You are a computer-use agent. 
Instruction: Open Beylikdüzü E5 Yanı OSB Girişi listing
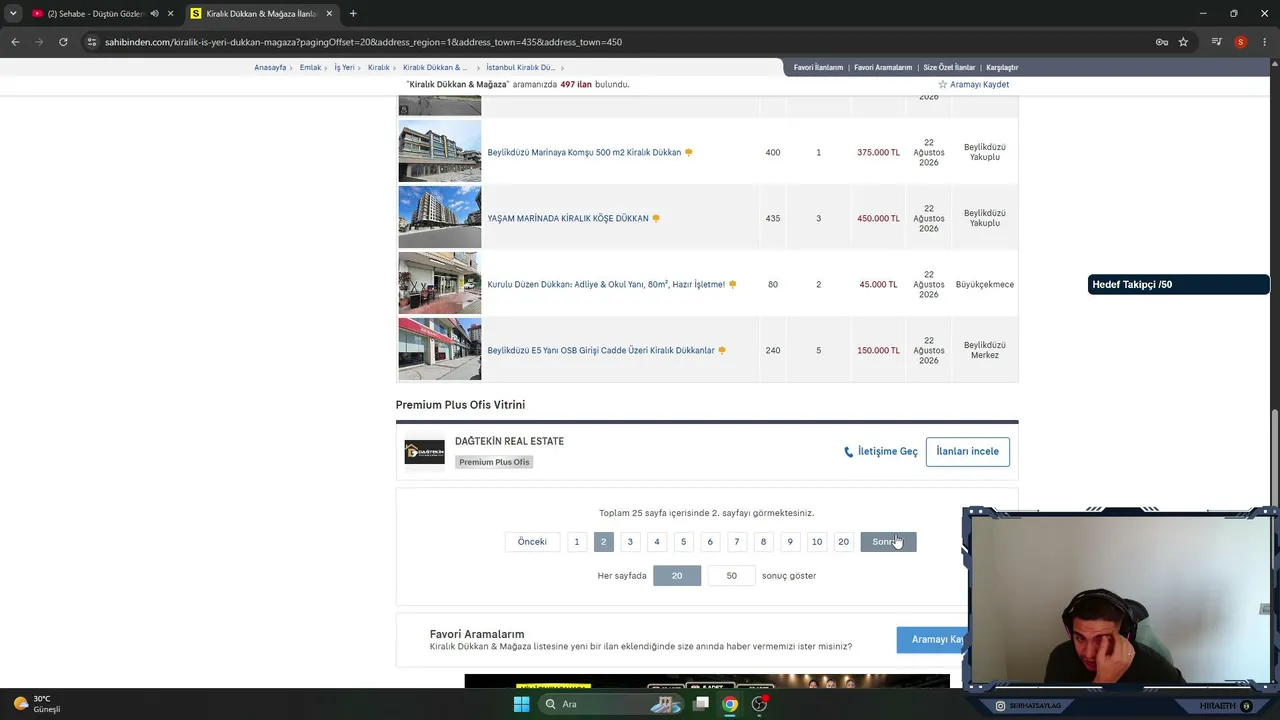tap(601, 350)
